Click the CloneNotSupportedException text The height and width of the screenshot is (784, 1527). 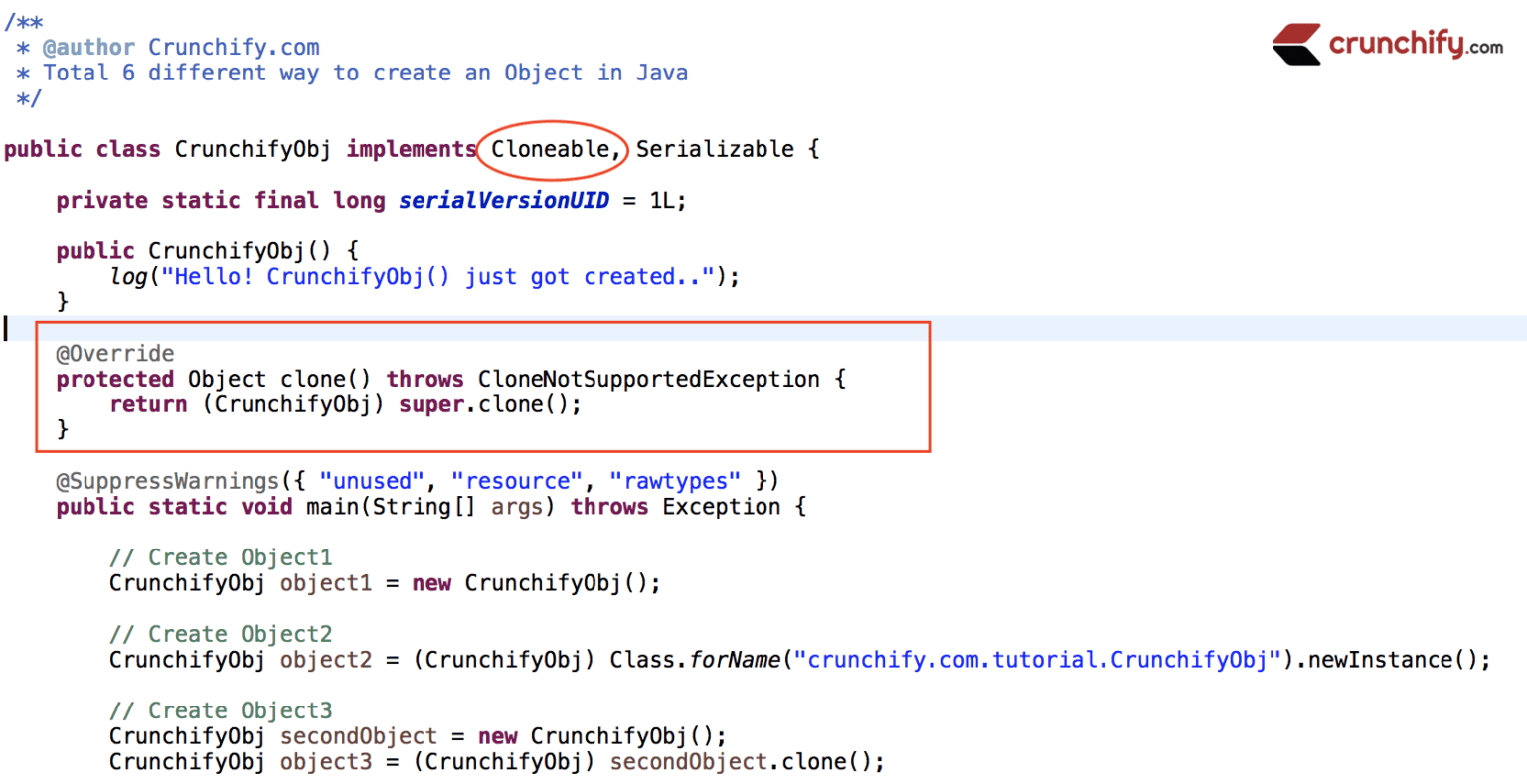pyautogui.click(x=647, y=379)
